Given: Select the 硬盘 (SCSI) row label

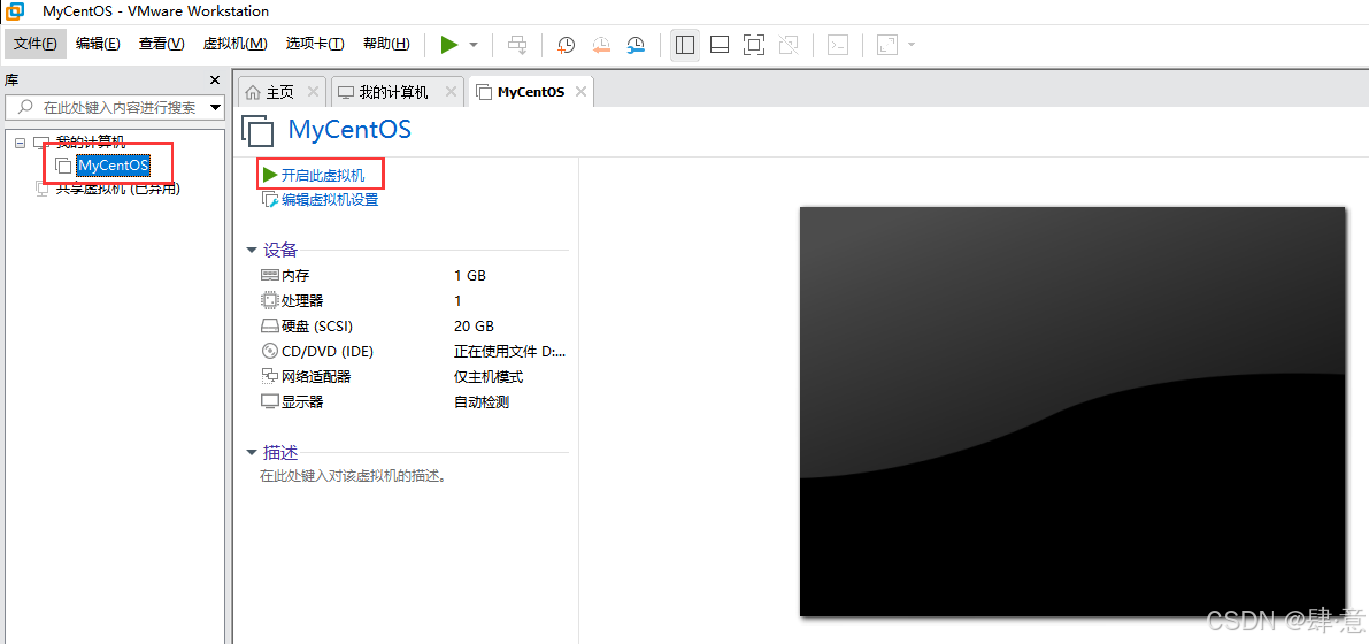Looking at the screenshot, I should (x=317, y=326).
